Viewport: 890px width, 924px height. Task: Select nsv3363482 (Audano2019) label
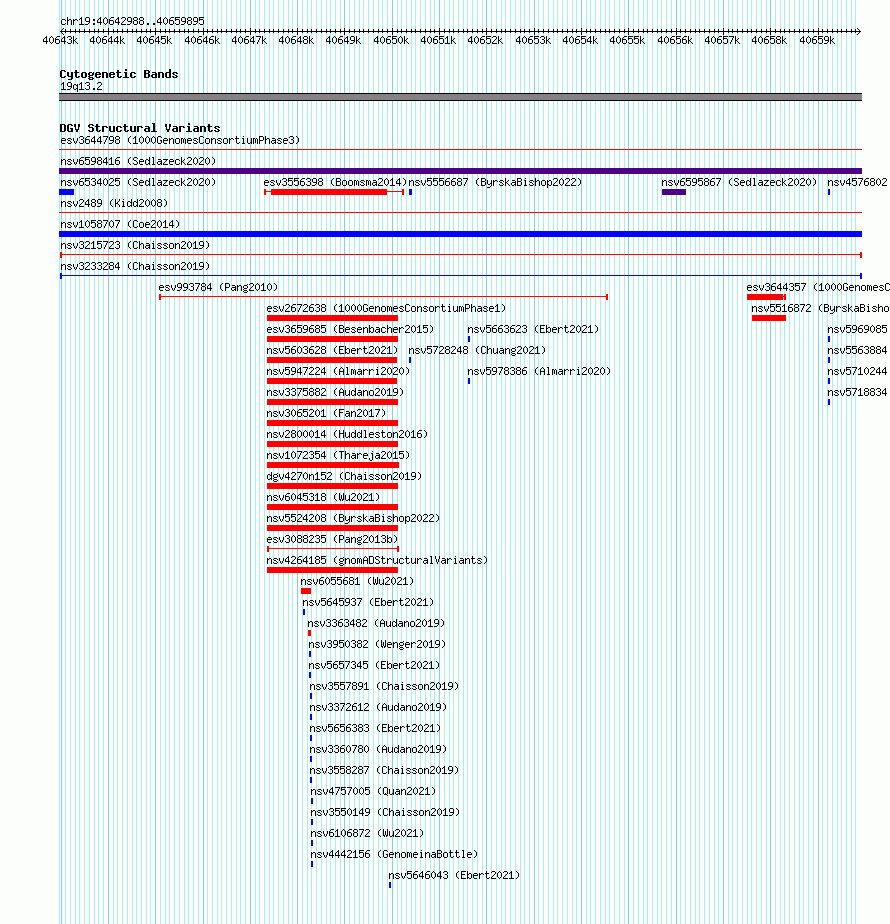376,623
